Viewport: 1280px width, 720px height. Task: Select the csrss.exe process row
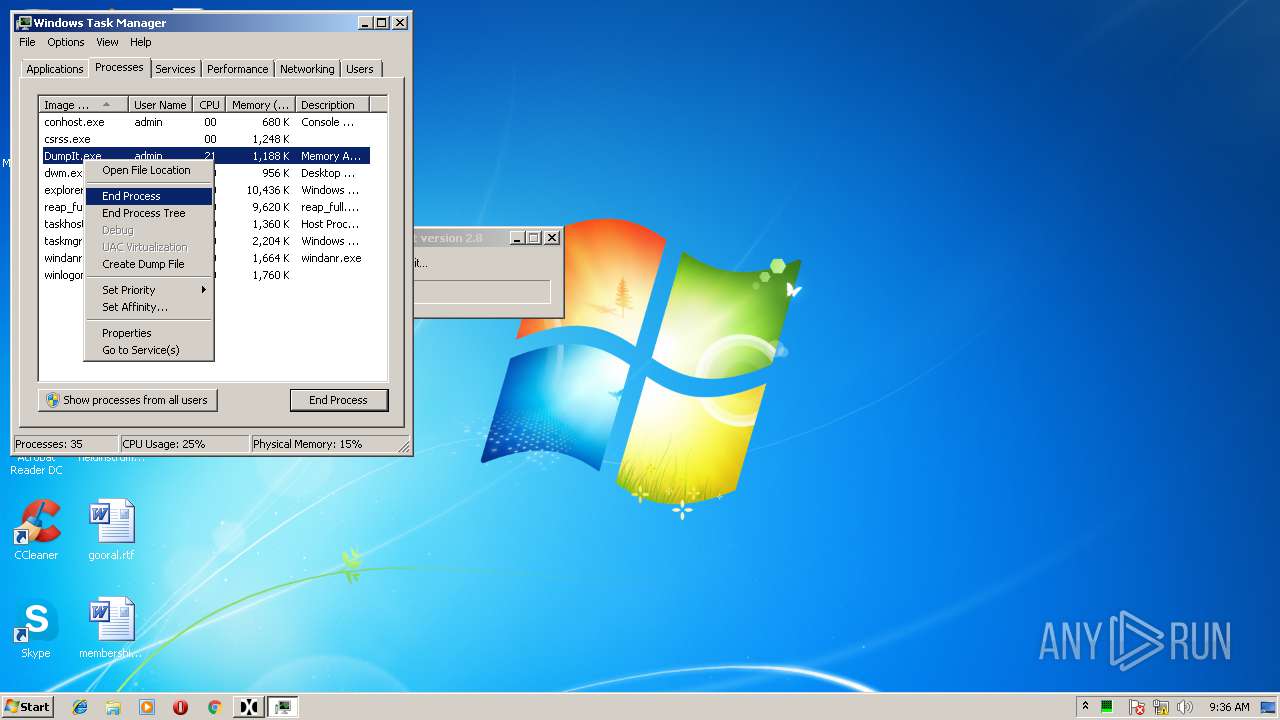205,139
